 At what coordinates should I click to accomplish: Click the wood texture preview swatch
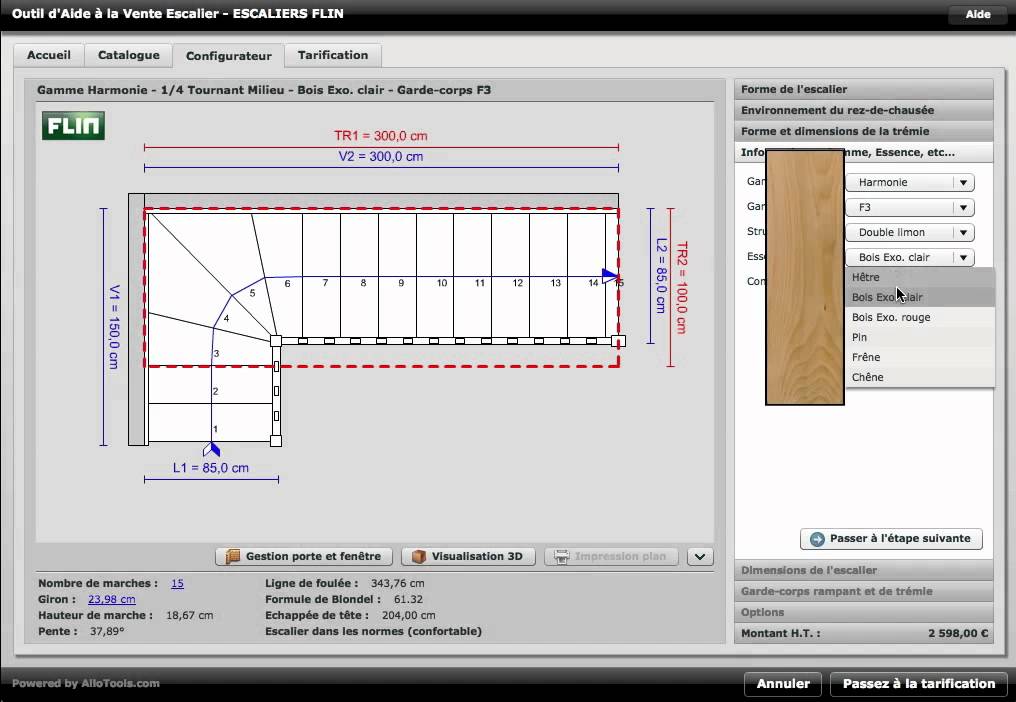point(805,277)
